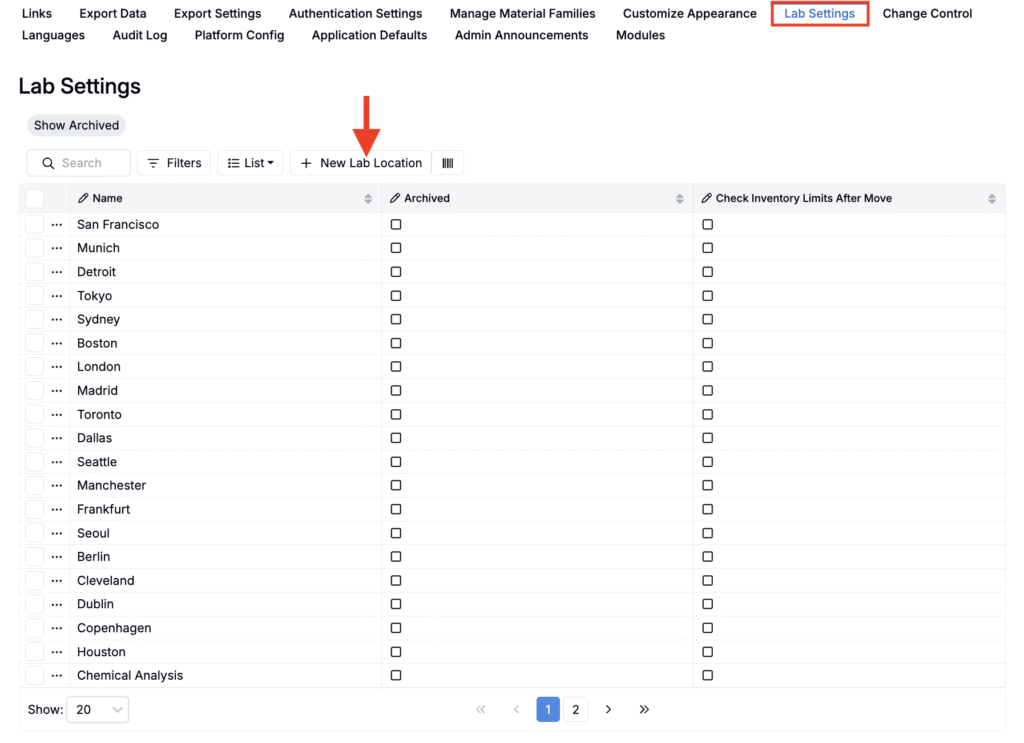Go to the next page using the arrow

click(x=609, y=709)
